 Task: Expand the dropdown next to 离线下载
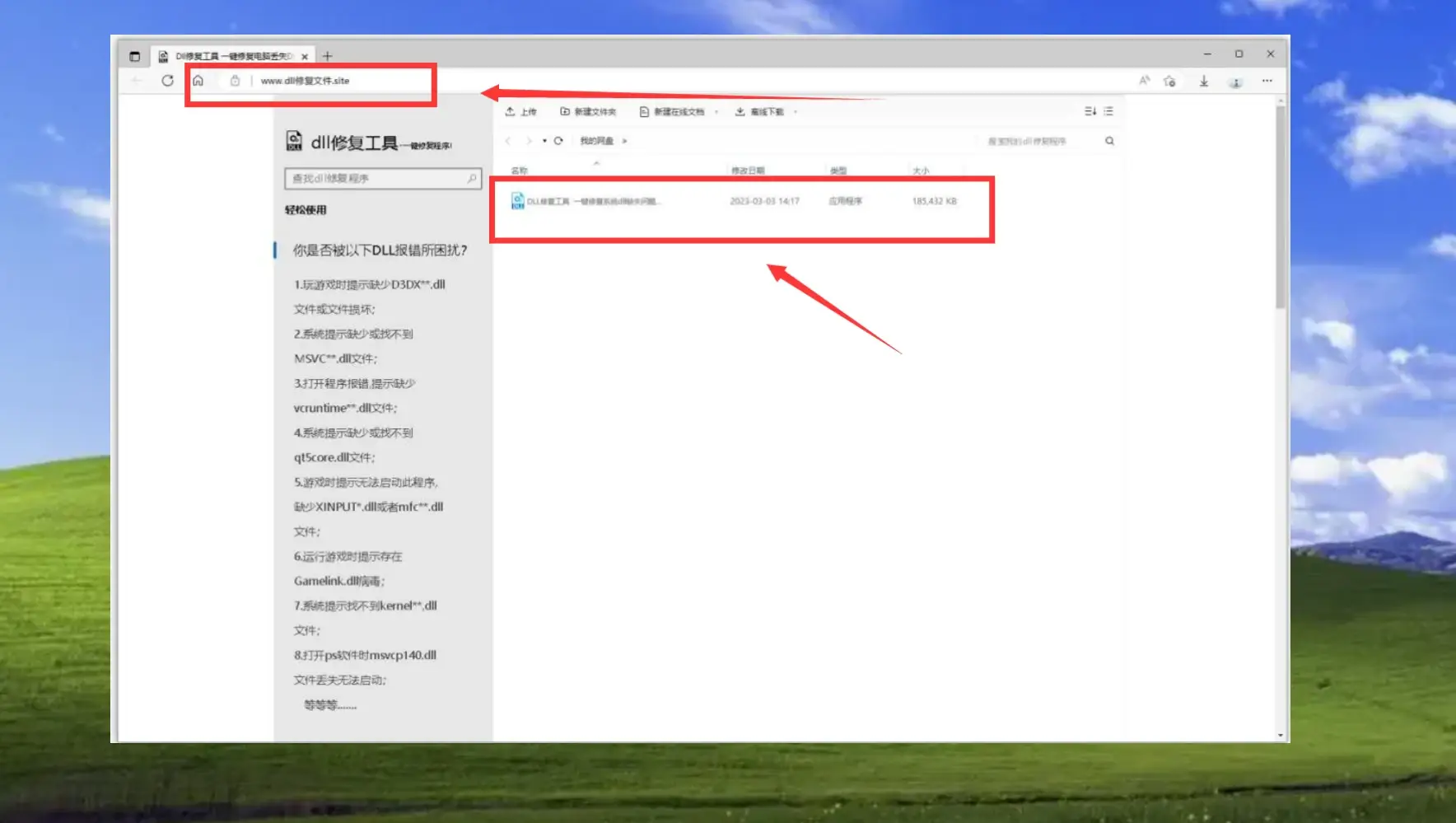click(795, 111)
